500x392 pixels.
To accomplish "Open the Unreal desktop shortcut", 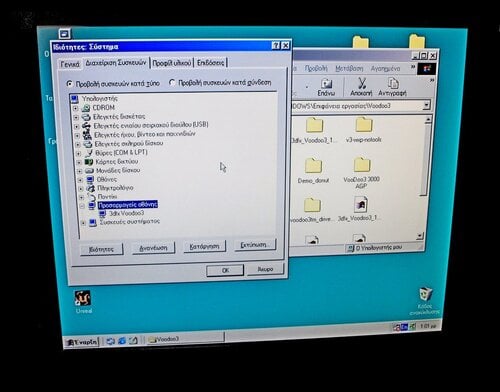I will pos(83,298).
